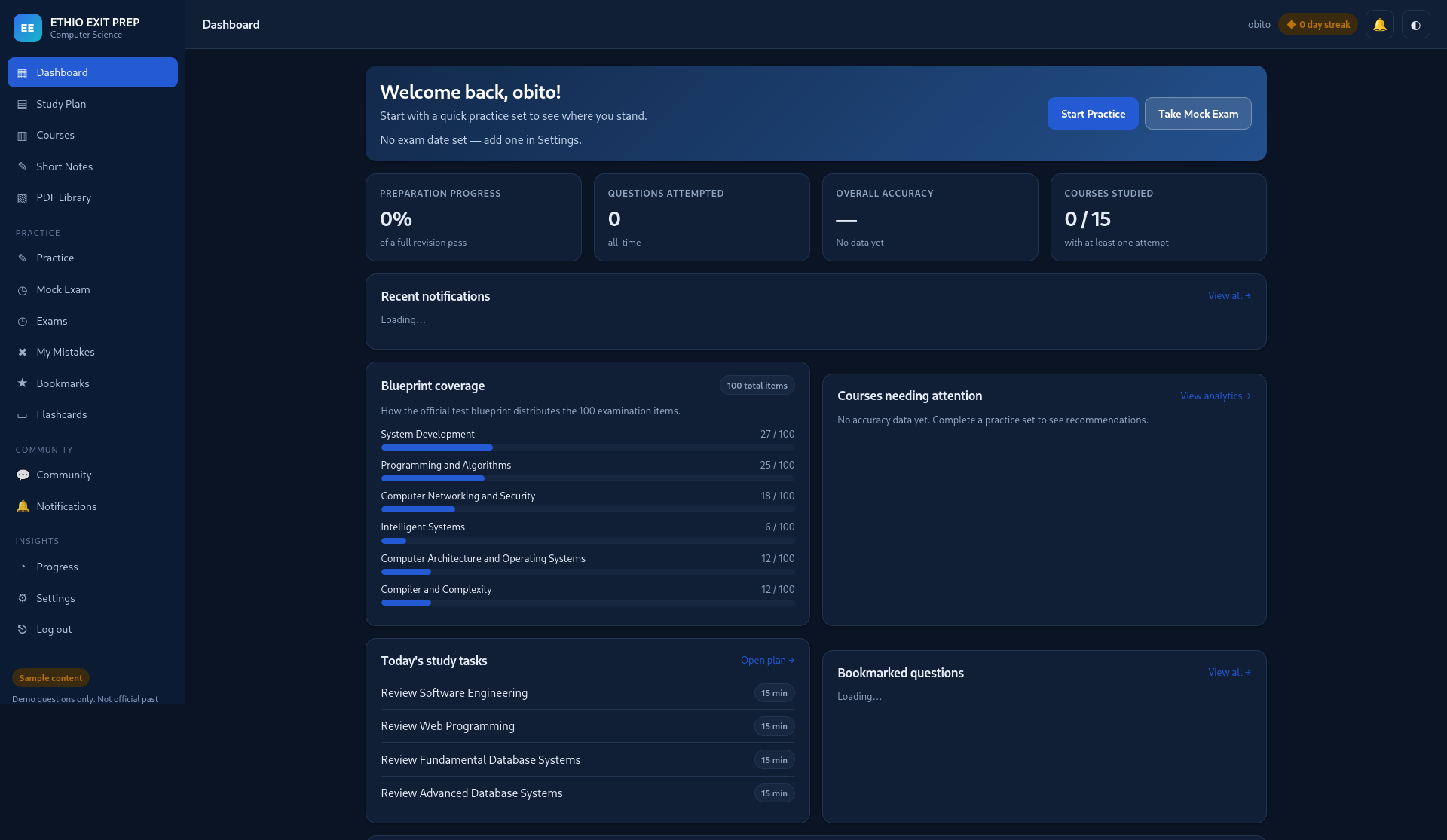Select the Review Software Engineering task

588,693
